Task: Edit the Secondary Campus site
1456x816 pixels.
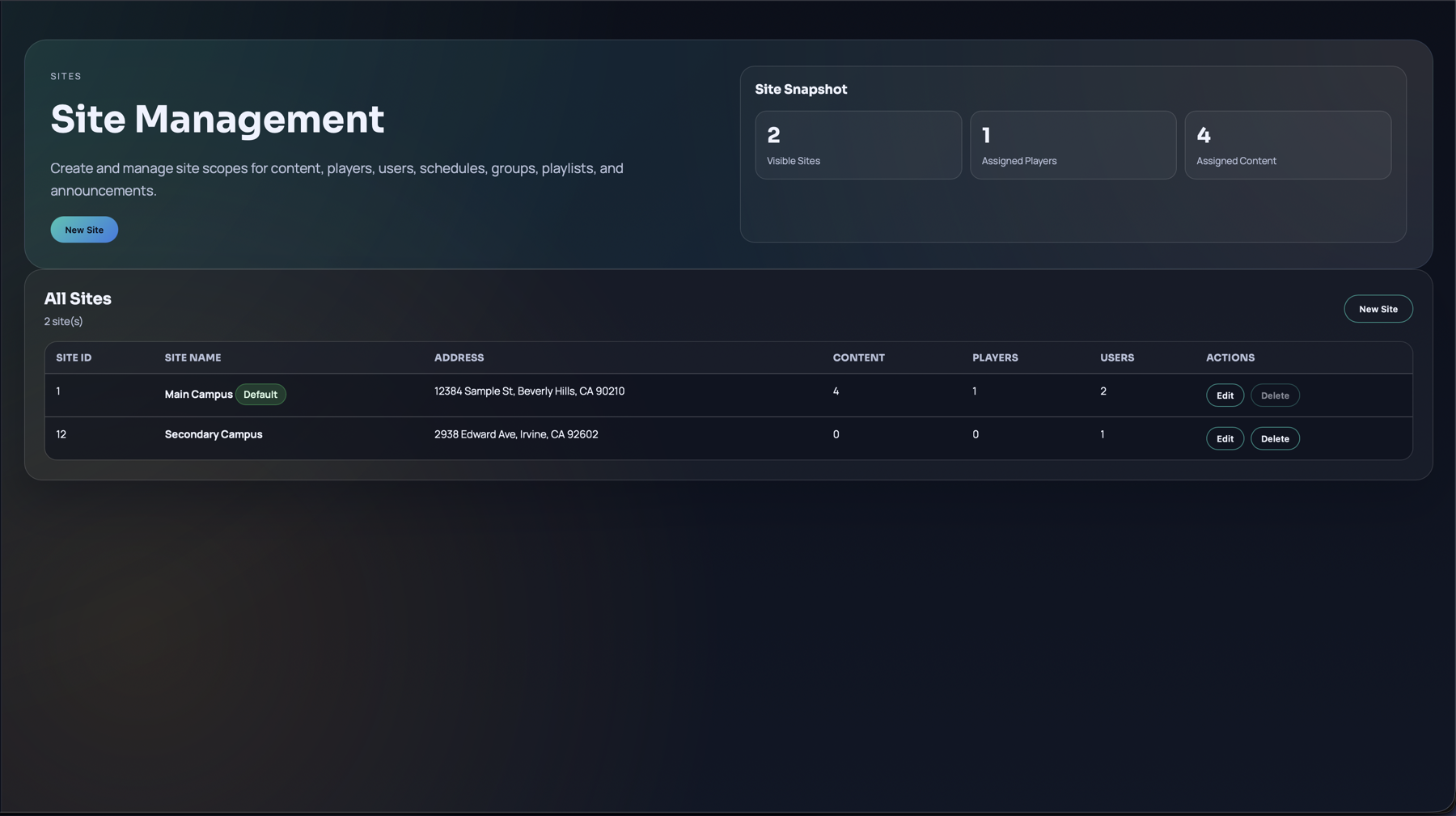Action: click(1225, 438)
